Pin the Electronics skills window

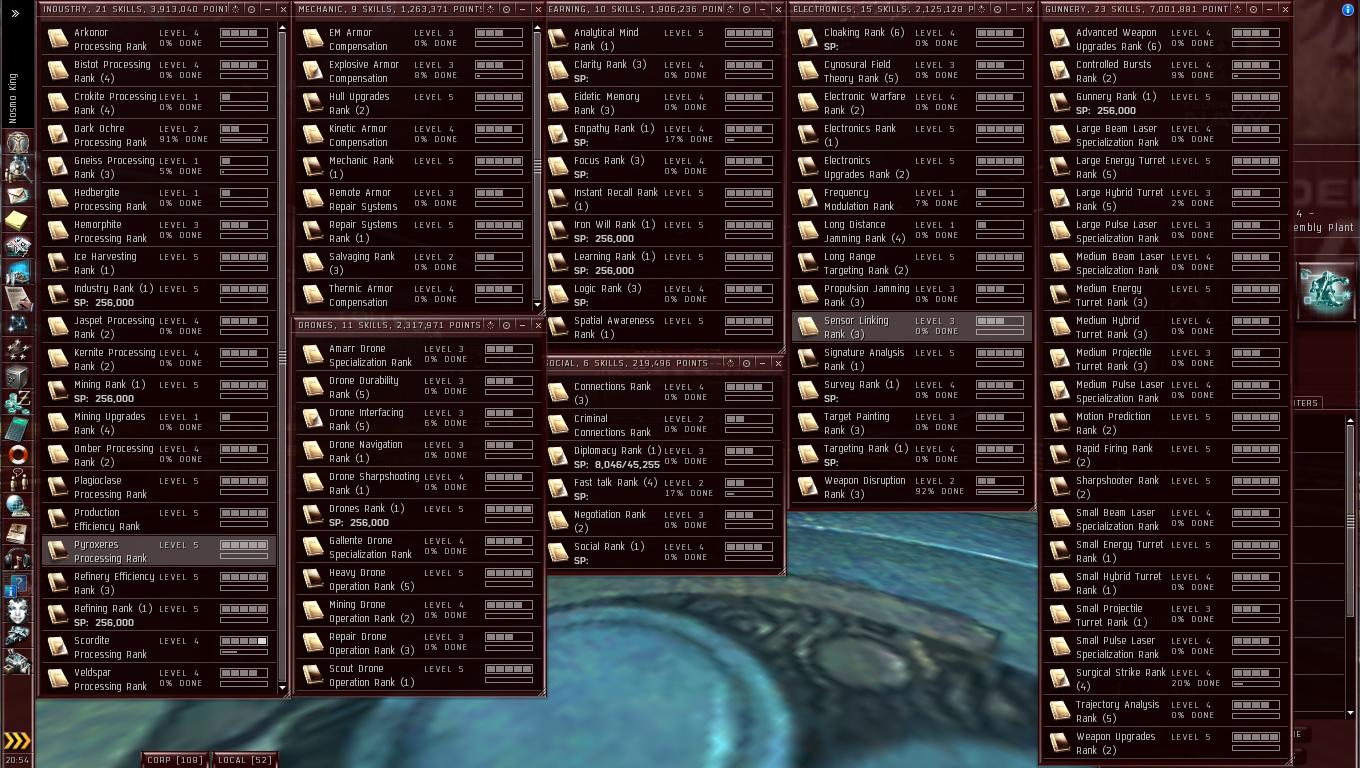997,9
